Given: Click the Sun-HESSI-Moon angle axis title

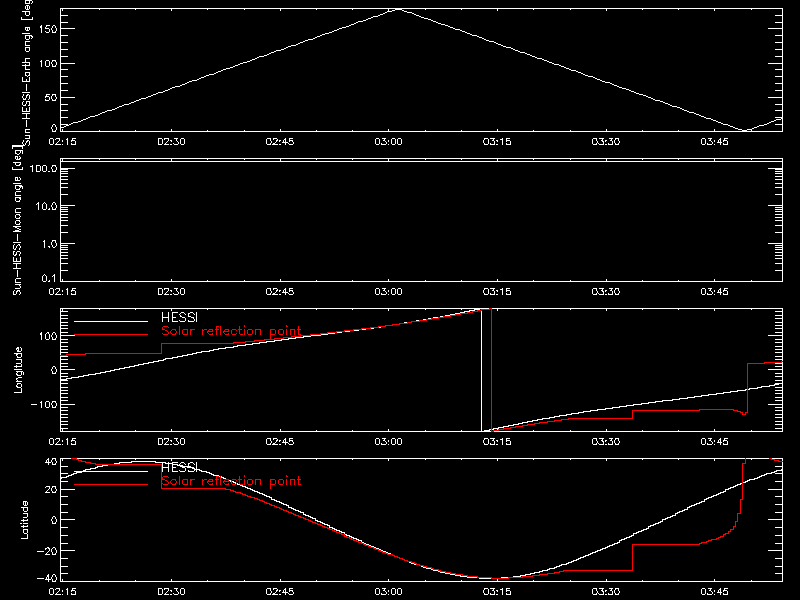Looking at the screenshot, I should click(x=17, y=220).
